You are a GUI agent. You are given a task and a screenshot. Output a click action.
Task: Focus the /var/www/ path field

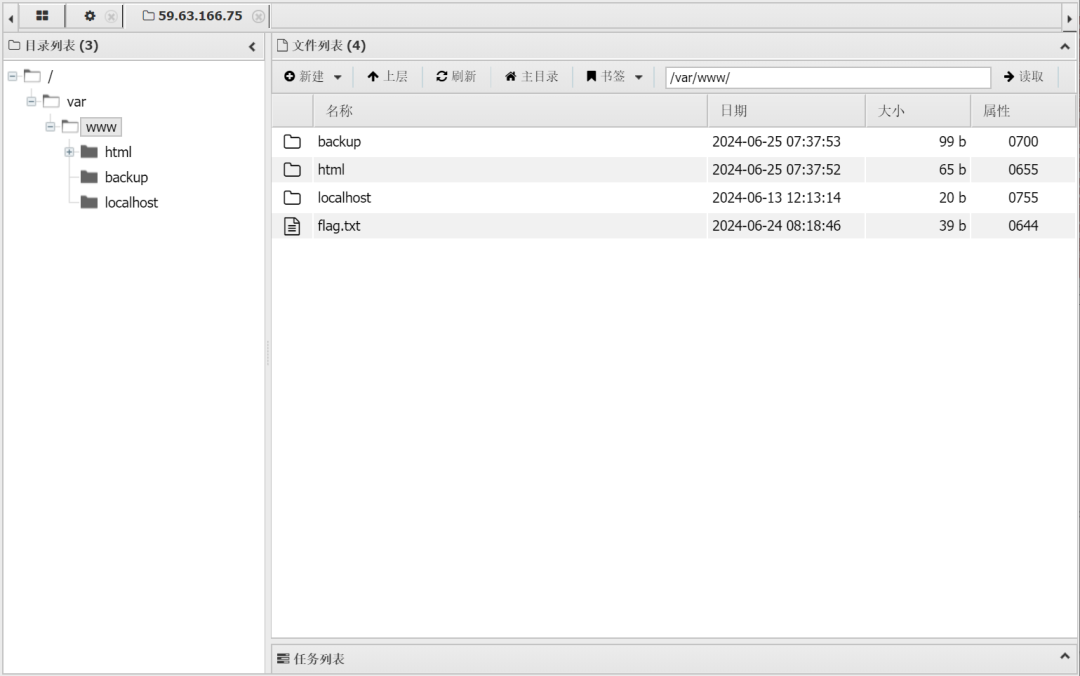pyautogui.click(x=828, y=77)
